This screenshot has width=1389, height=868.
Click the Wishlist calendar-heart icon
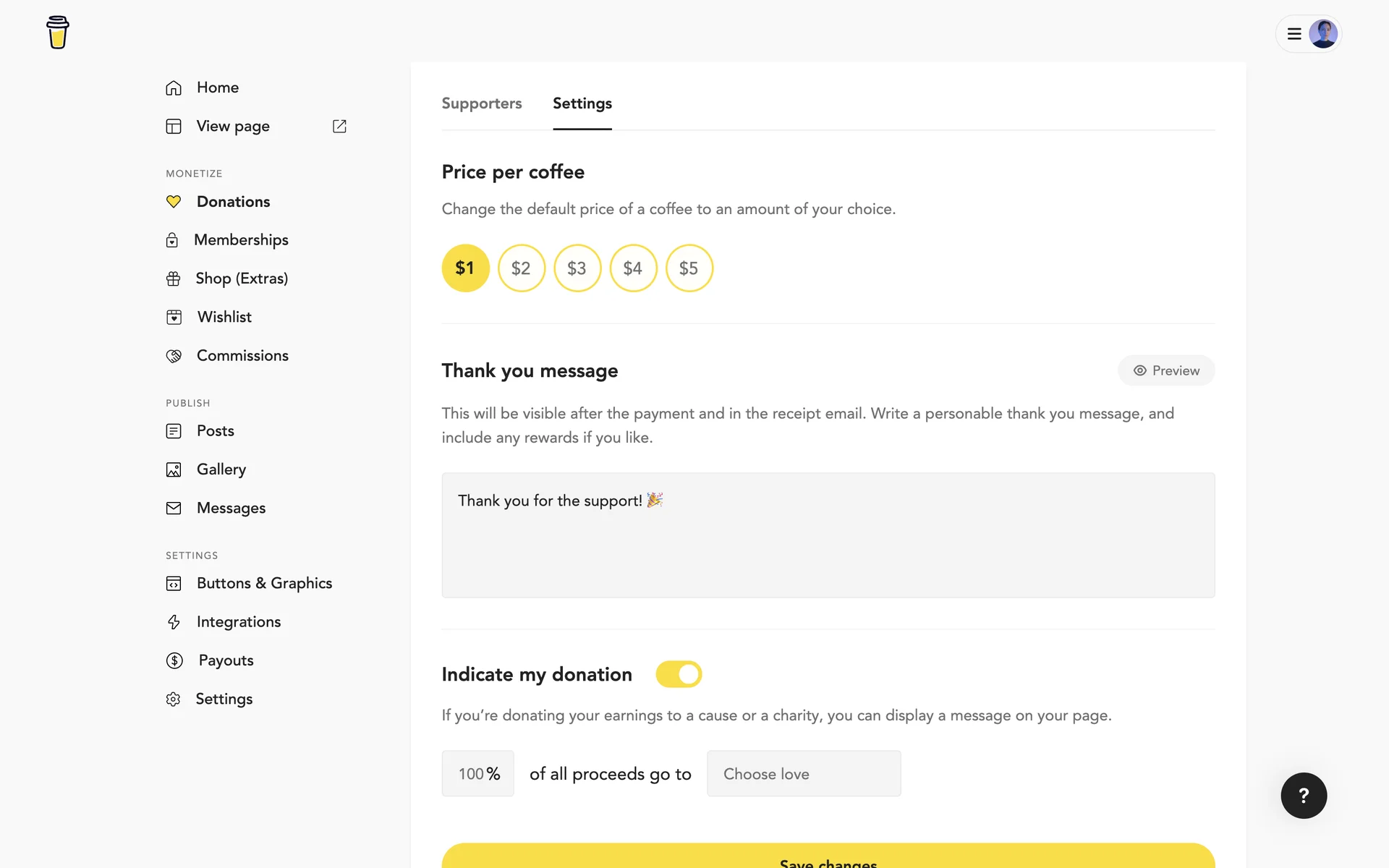point(174,317)
